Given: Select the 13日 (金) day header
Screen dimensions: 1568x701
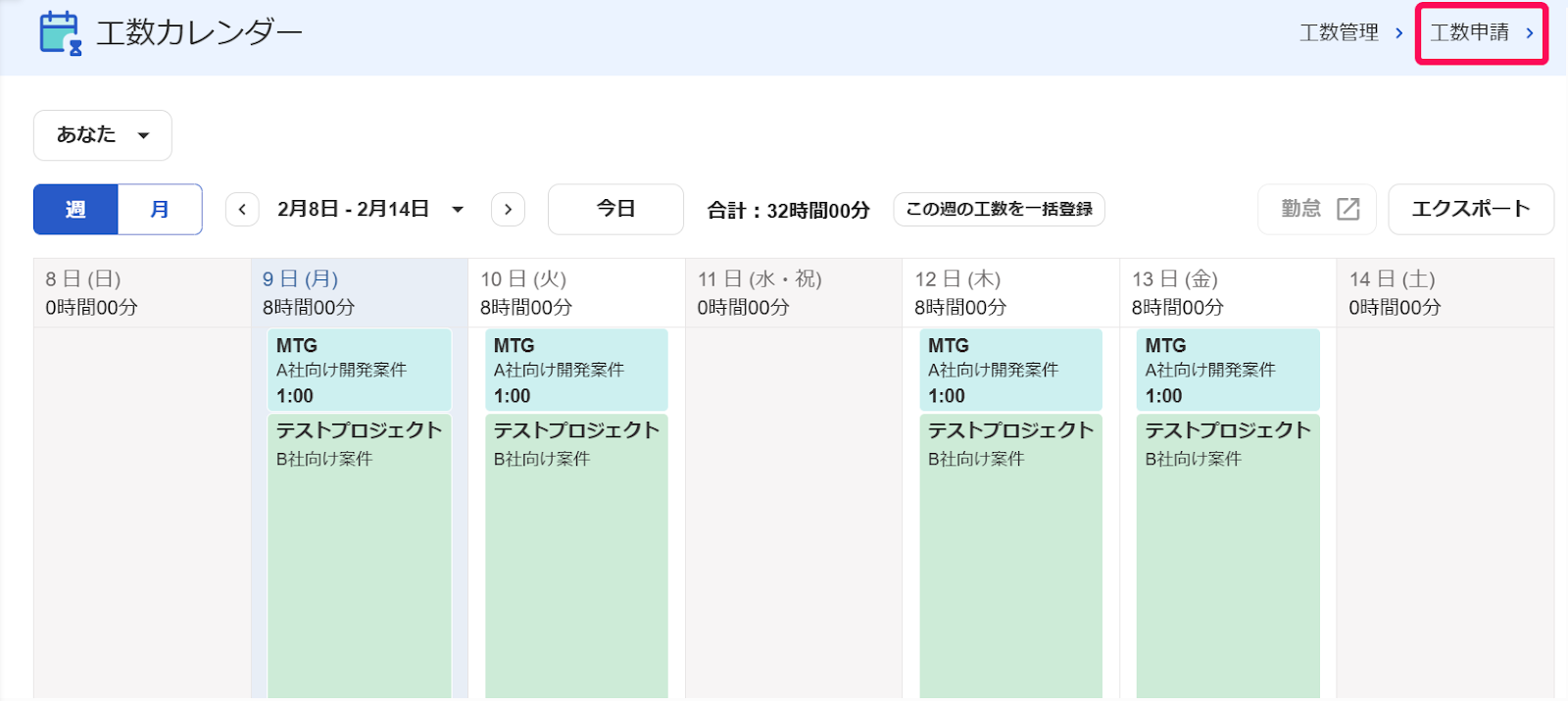Looking at the screenshot, I should tap(1229, 292).
